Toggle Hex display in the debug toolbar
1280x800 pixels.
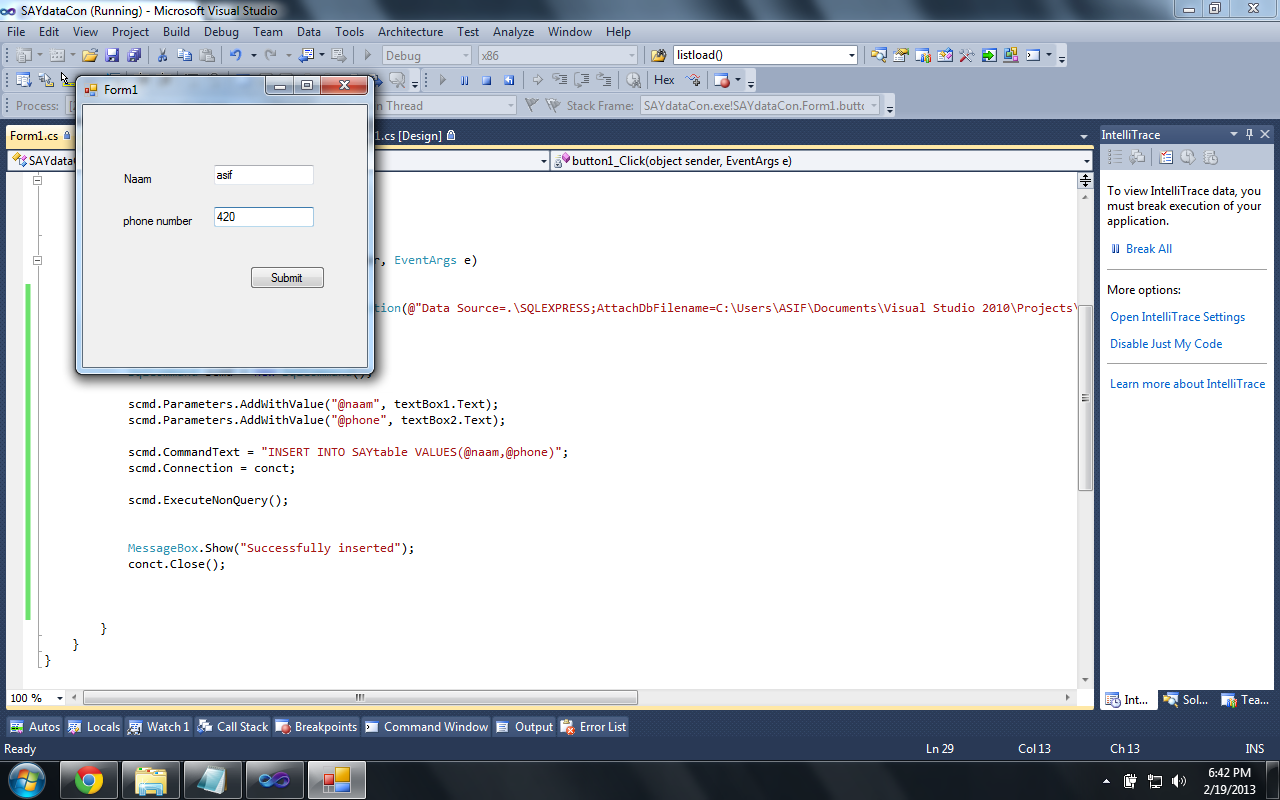(664, 80)
